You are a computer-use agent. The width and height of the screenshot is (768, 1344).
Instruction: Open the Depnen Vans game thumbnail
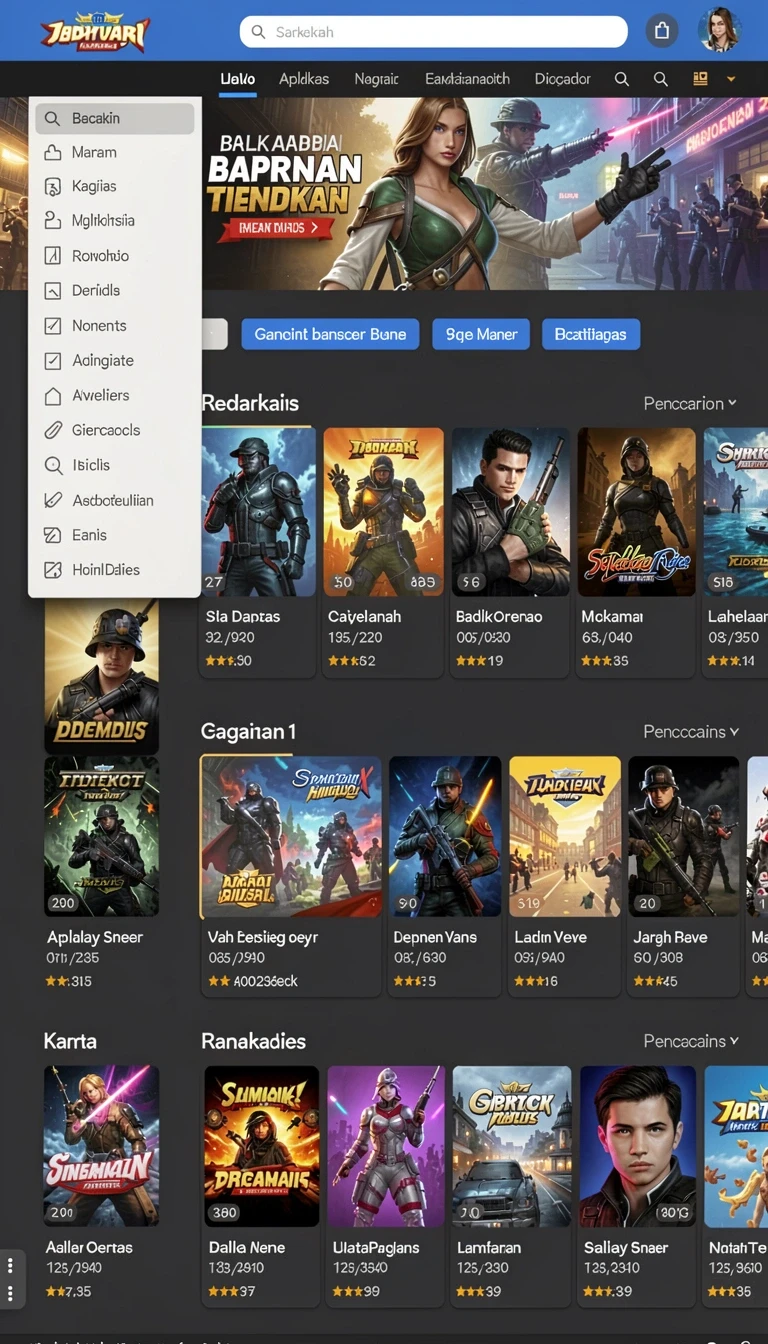click(x=445, y=837)
